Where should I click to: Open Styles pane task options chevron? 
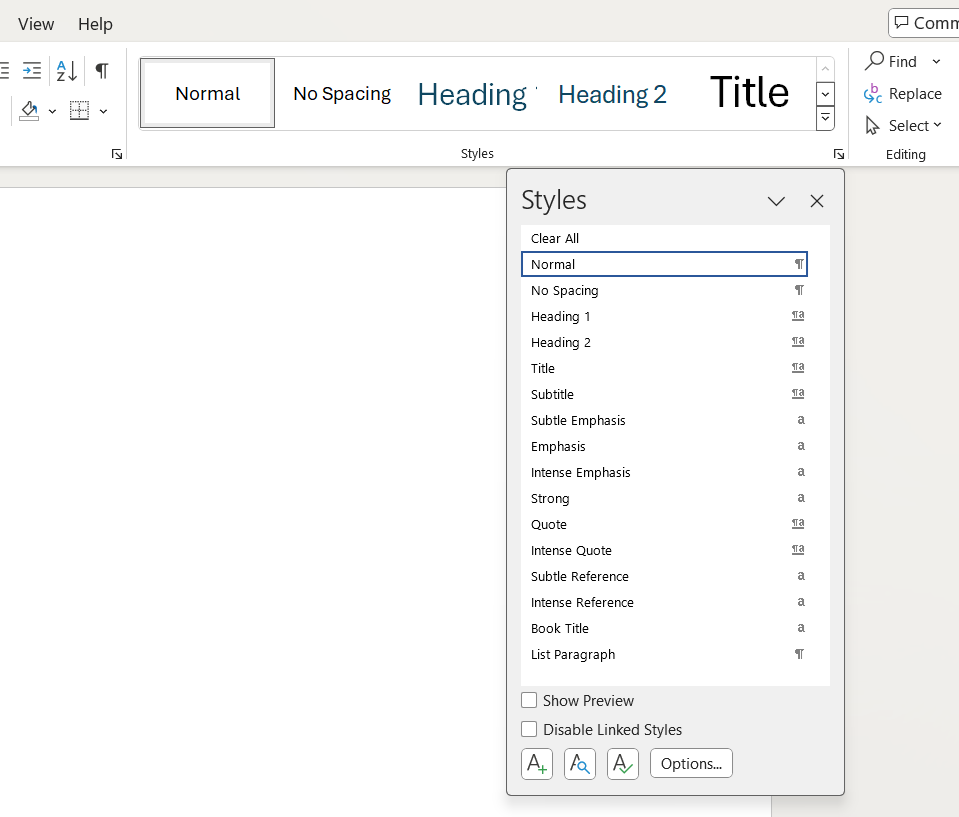(776, 201)
